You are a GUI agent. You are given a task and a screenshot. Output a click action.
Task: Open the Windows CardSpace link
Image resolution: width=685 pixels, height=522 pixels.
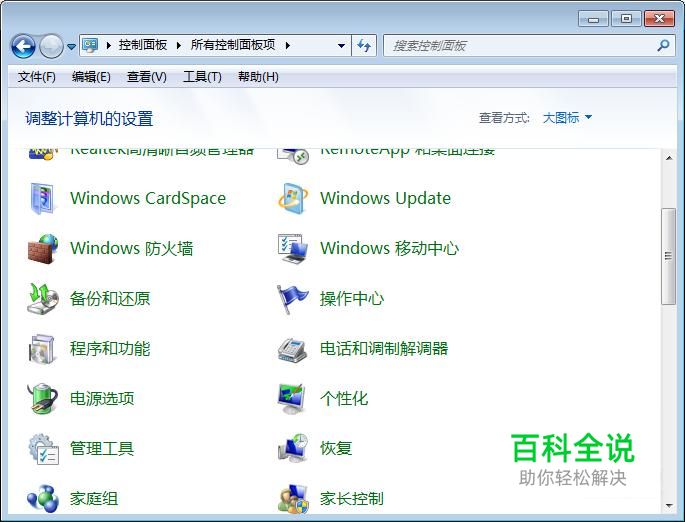[x=148, y=198]
